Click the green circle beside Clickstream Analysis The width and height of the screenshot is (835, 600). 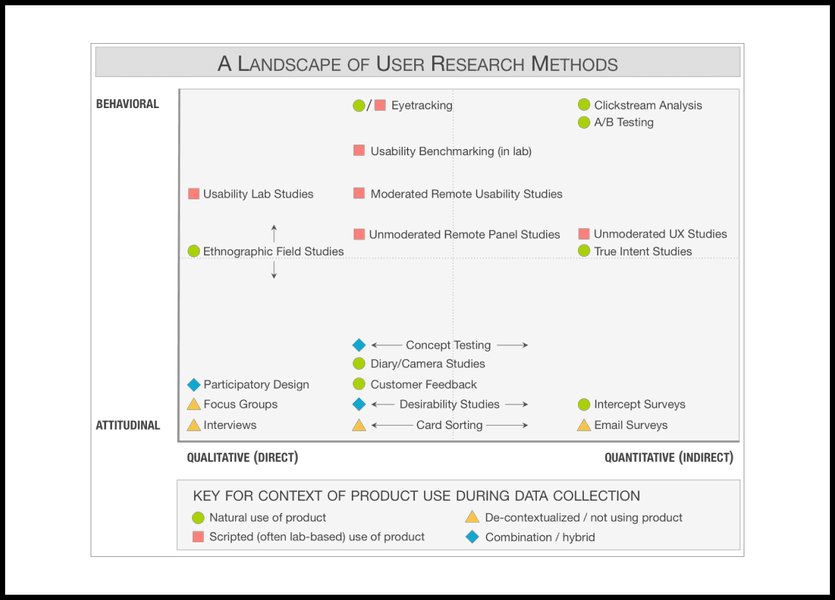pyautogui.click(x=584, y=105)
